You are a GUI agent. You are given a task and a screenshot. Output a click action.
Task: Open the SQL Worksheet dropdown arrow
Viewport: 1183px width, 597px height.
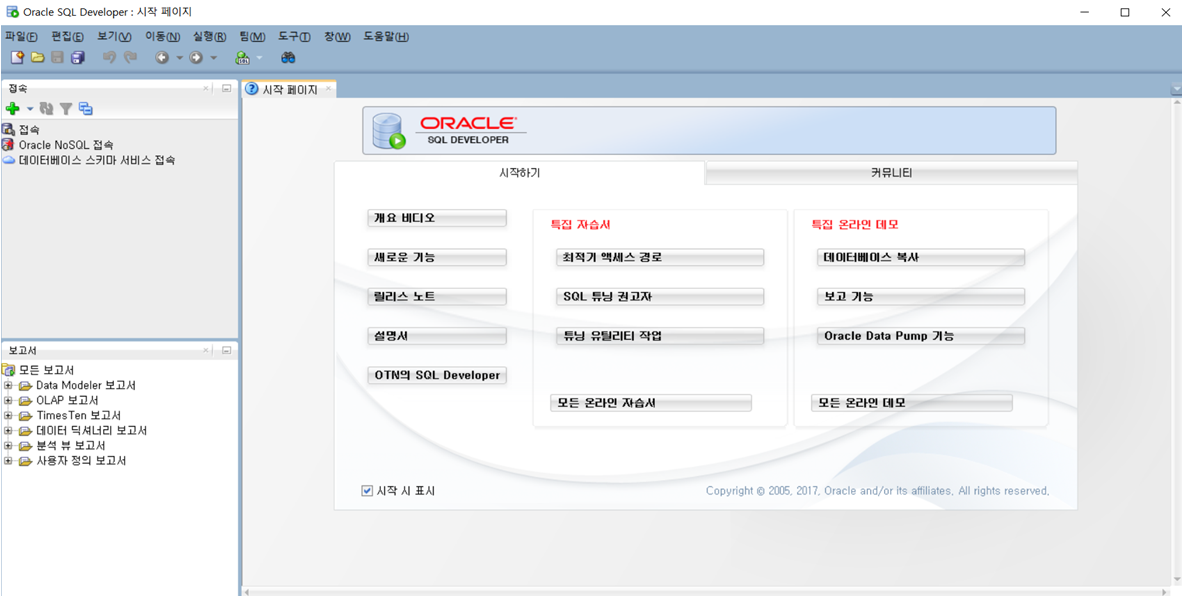point(259,57)
